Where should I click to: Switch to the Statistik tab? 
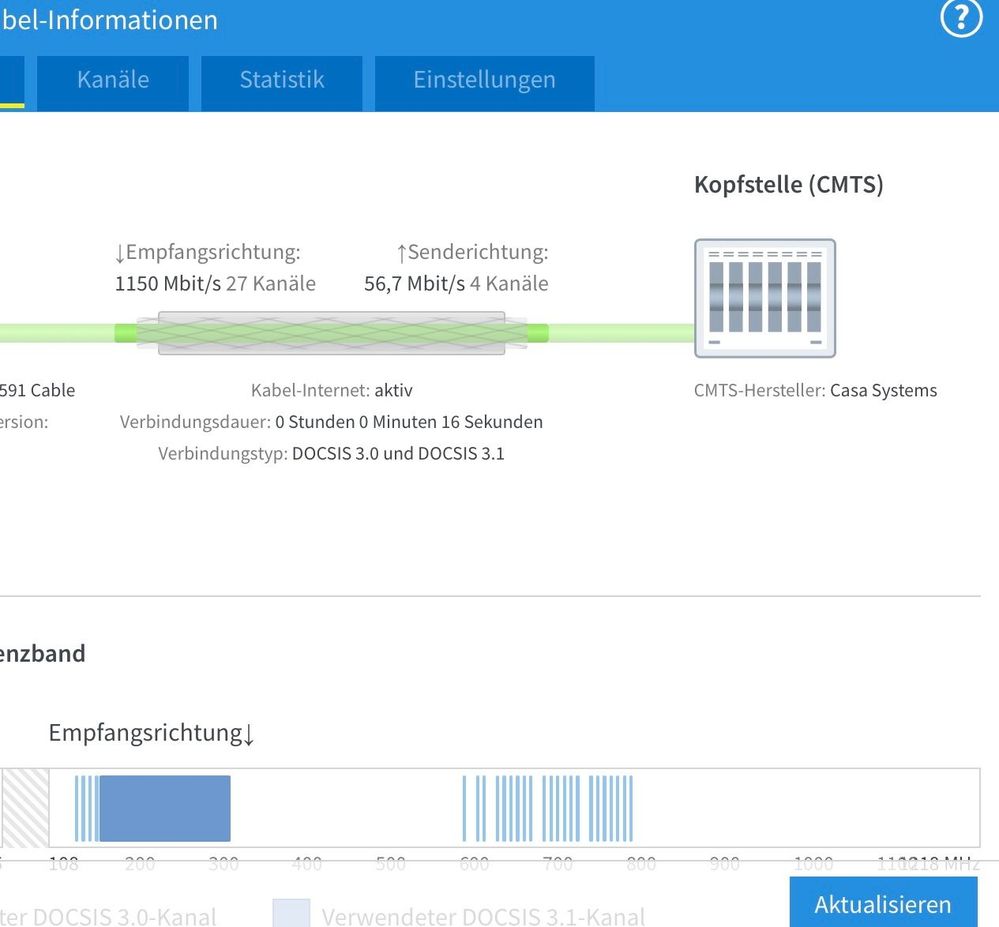(x=282, y=83)
